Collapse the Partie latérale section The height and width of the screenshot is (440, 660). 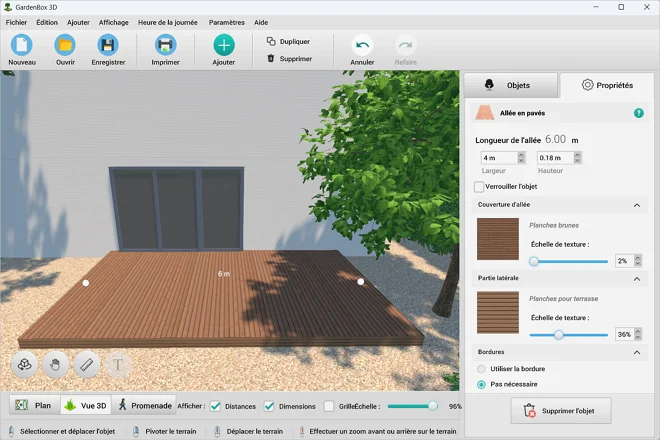click(637, 279)
